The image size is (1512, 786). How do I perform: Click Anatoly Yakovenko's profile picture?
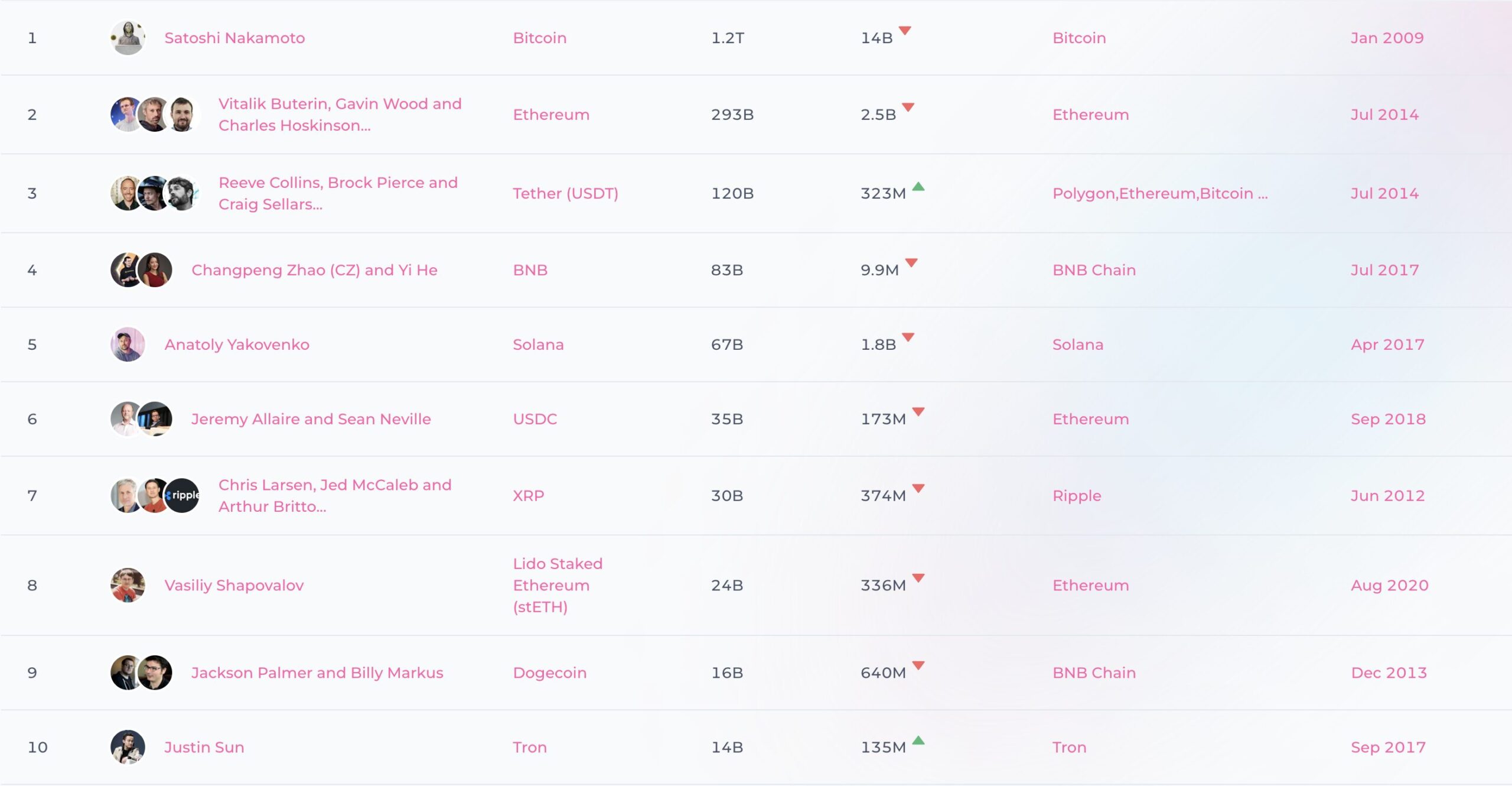pyautogui.click(x=128, y=345)
